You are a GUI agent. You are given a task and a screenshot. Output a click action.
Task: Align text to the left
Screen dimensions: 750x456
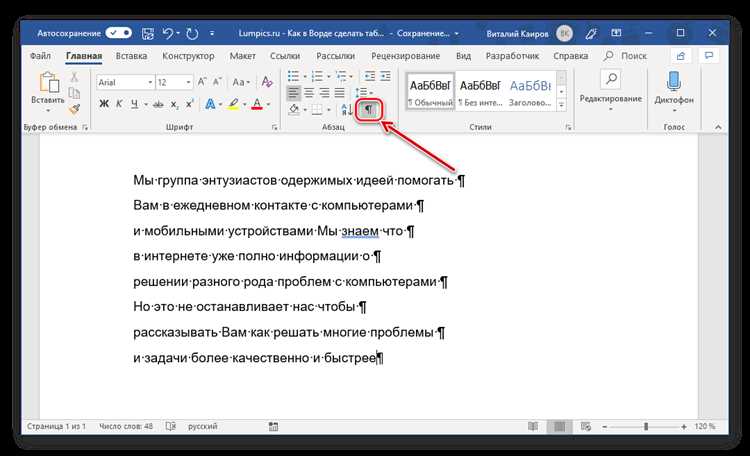(293, 93)
